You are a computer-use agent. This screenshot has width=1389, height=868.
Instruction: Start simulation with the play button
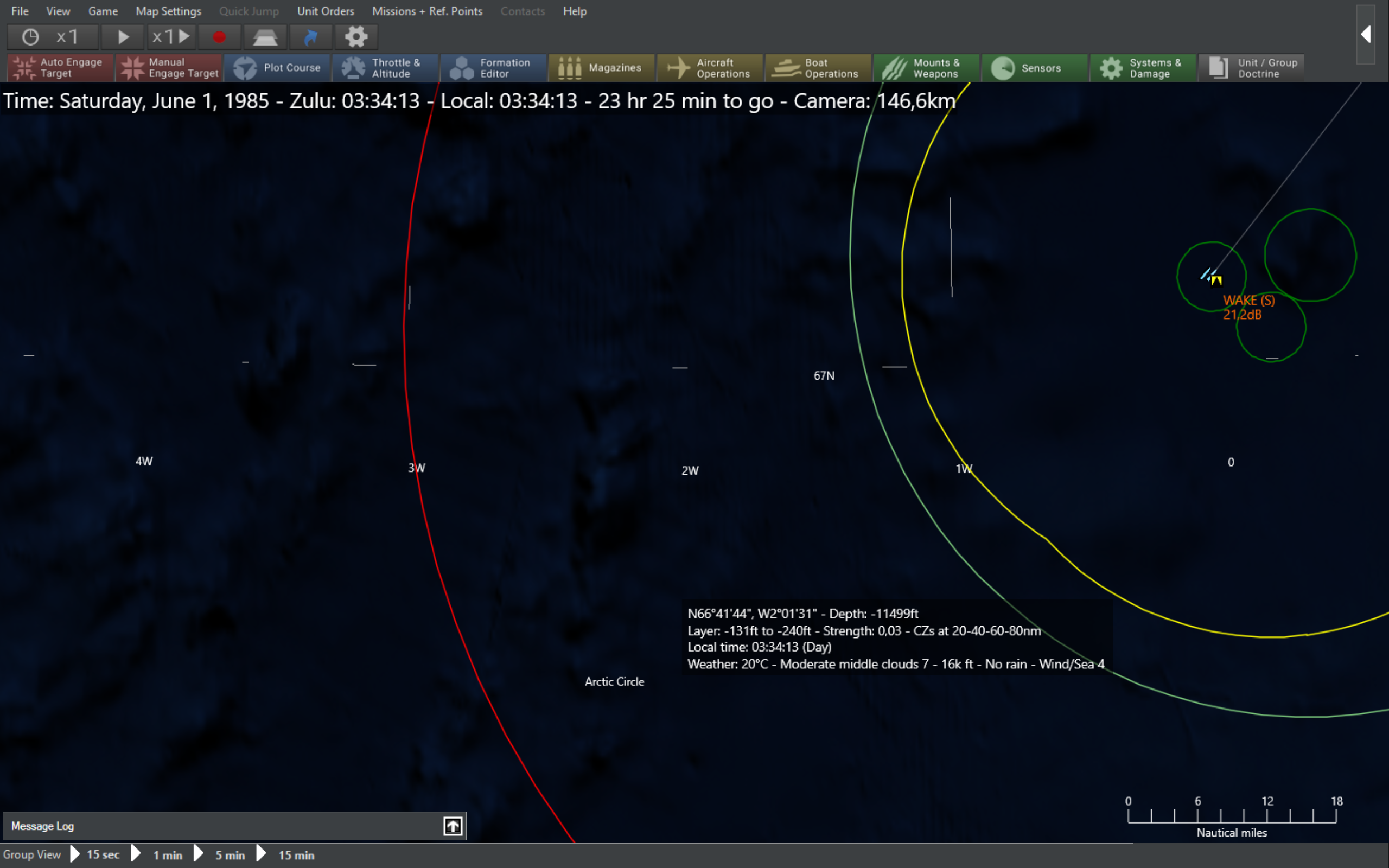click(x=122, y=37)
